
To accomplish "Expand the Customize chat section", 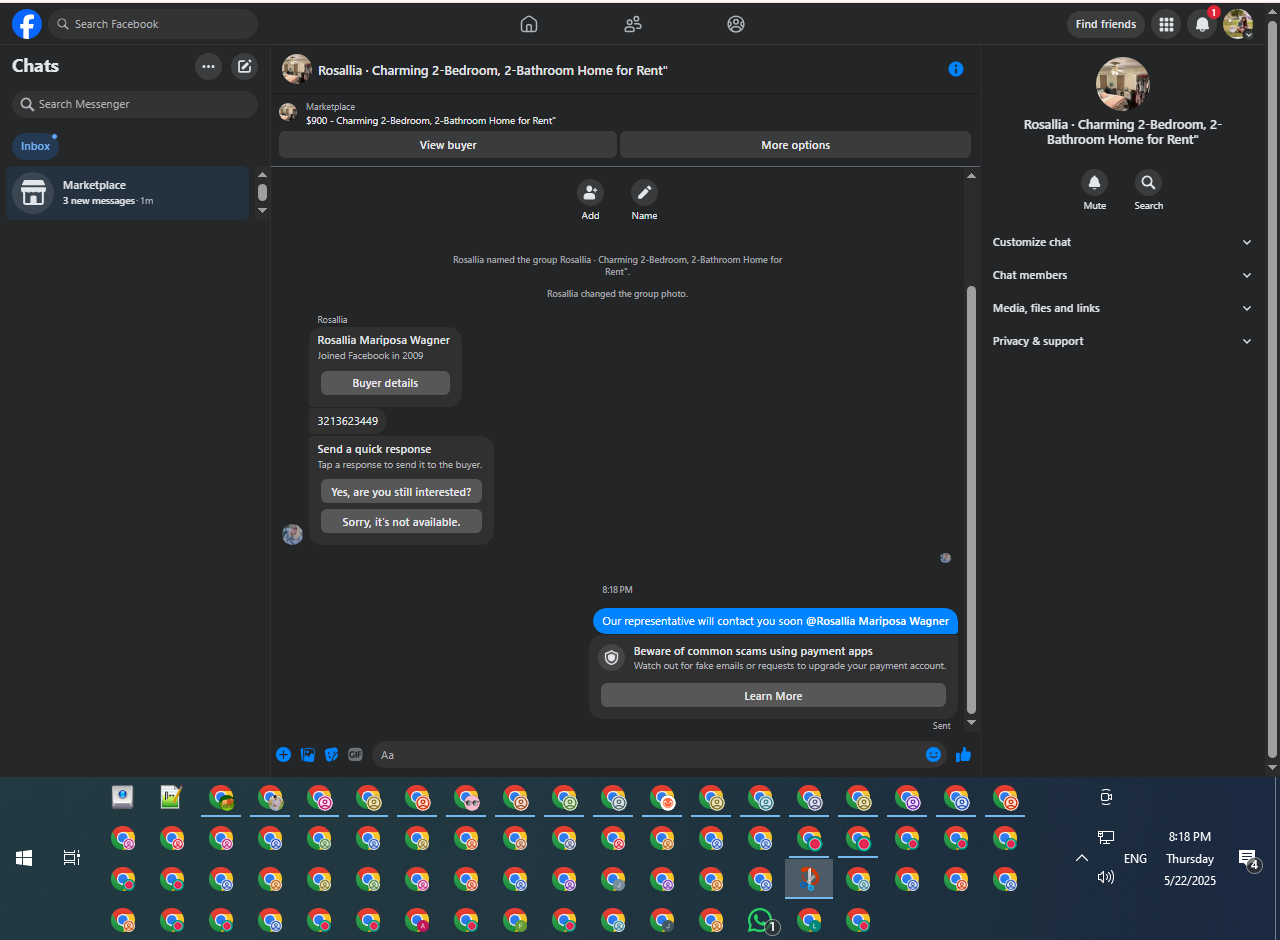I will [x=1122, y=242].
